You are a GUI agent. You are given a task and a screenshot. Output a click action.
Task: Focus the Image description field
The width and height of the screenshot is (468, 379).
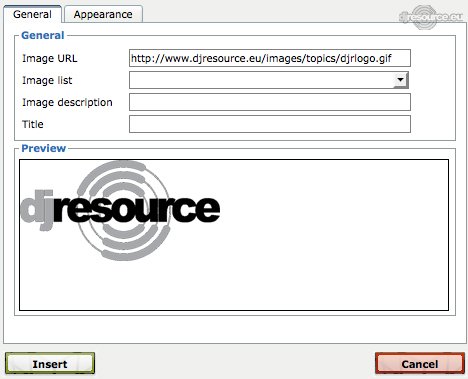tap(270, 102)
